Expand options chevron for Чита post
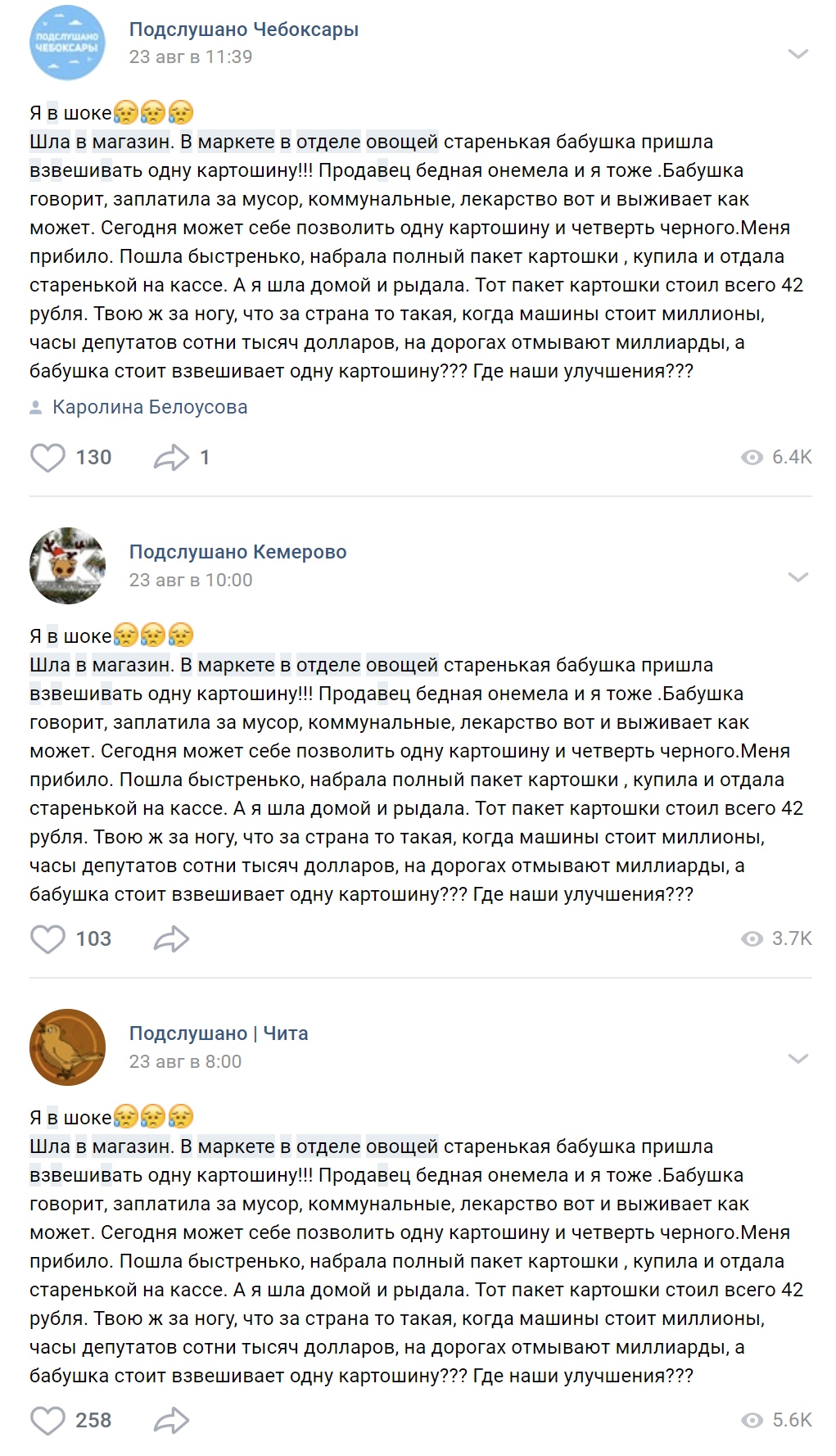This screenshot has width=836, height=1456. tap(798, 1059)
